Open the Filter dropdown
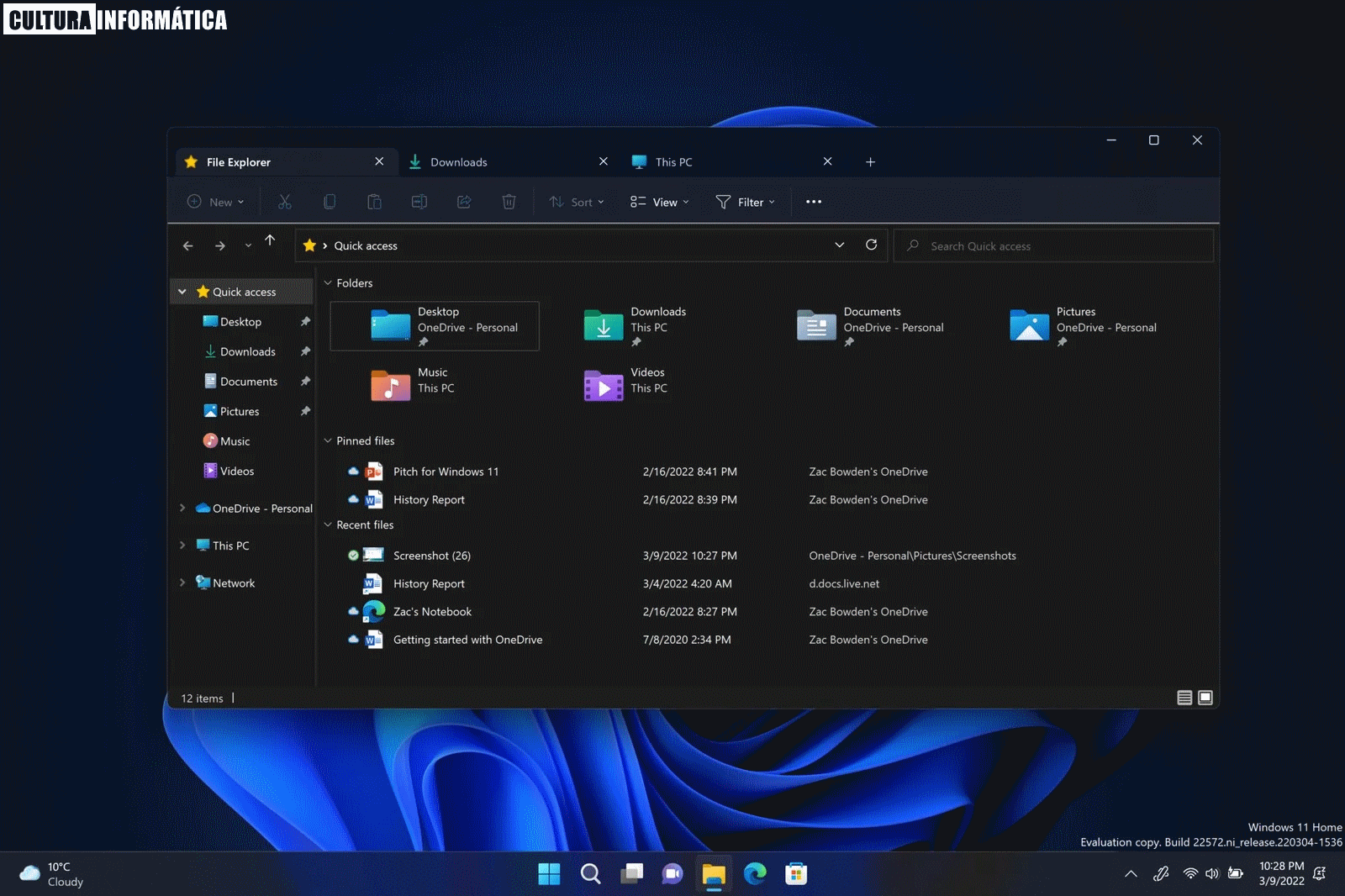1345x896 pixels. click(x=746, y=202)
